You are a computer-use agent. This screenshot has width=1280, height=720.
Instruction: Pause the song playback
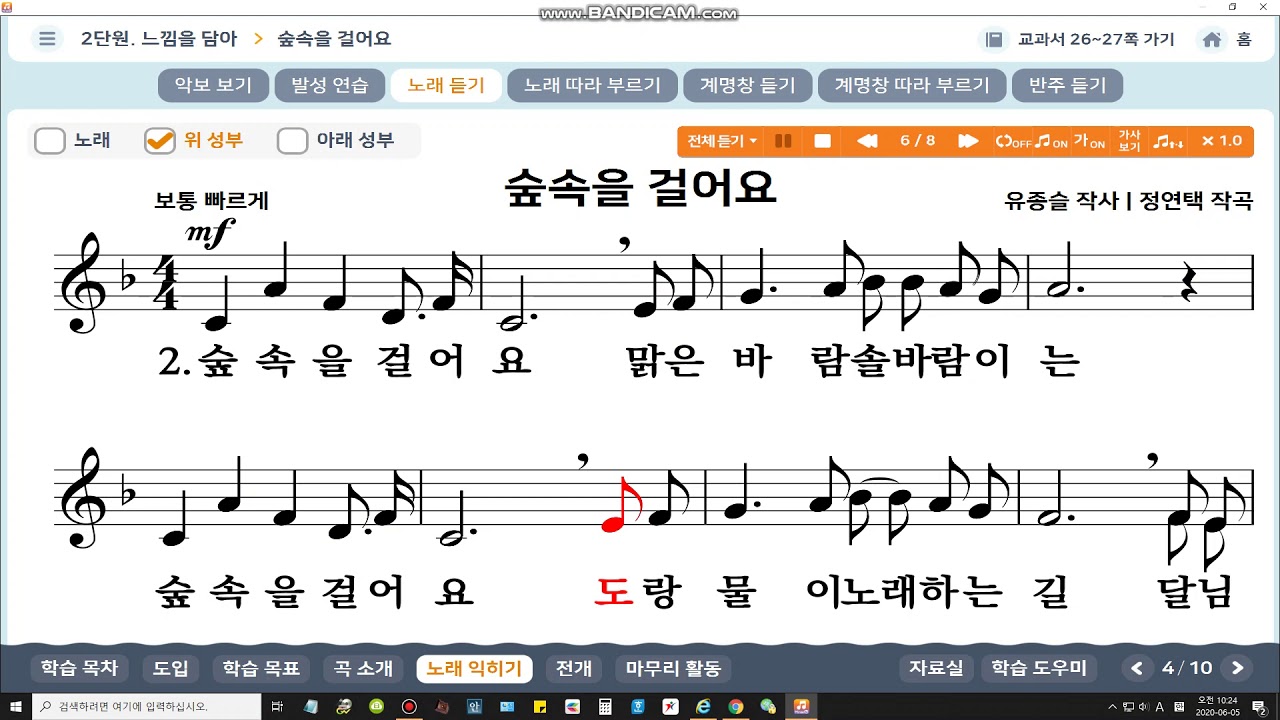point(783,141)
